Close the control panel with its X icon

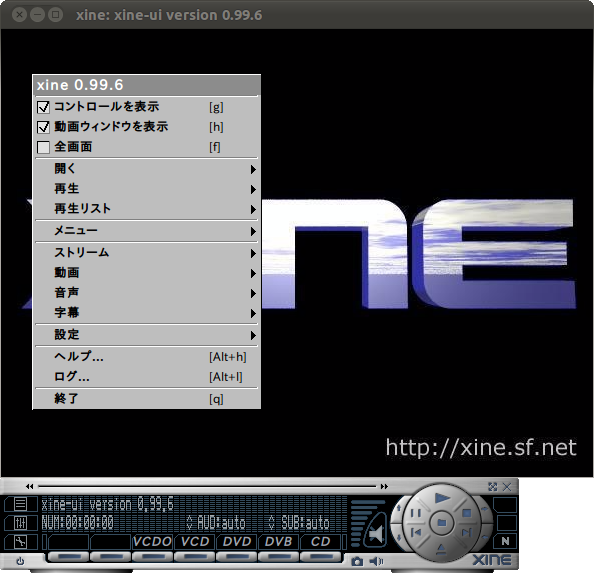pyautogui.click(x=507, y=487)
